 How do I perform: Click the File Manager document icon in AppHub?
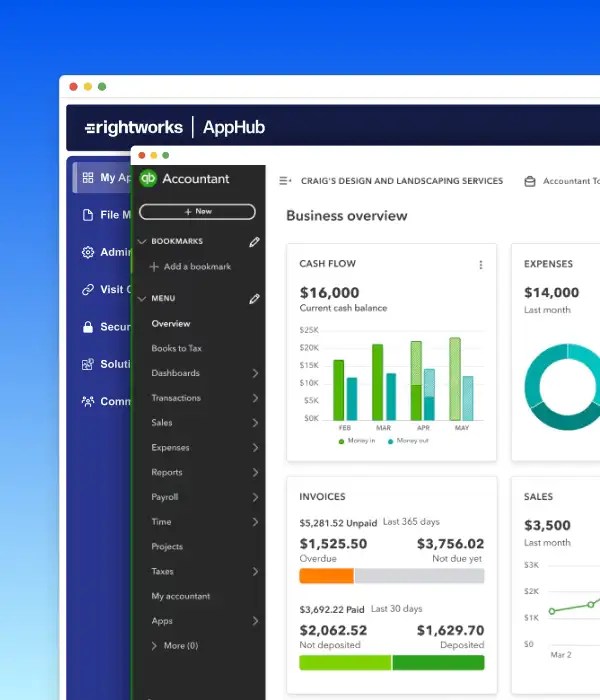tap(88, 215)
